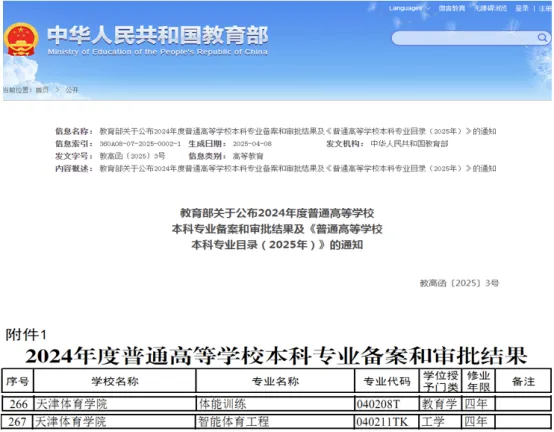Click the 附件1 heading
This screenshot has width=554, height=432.
25,335
